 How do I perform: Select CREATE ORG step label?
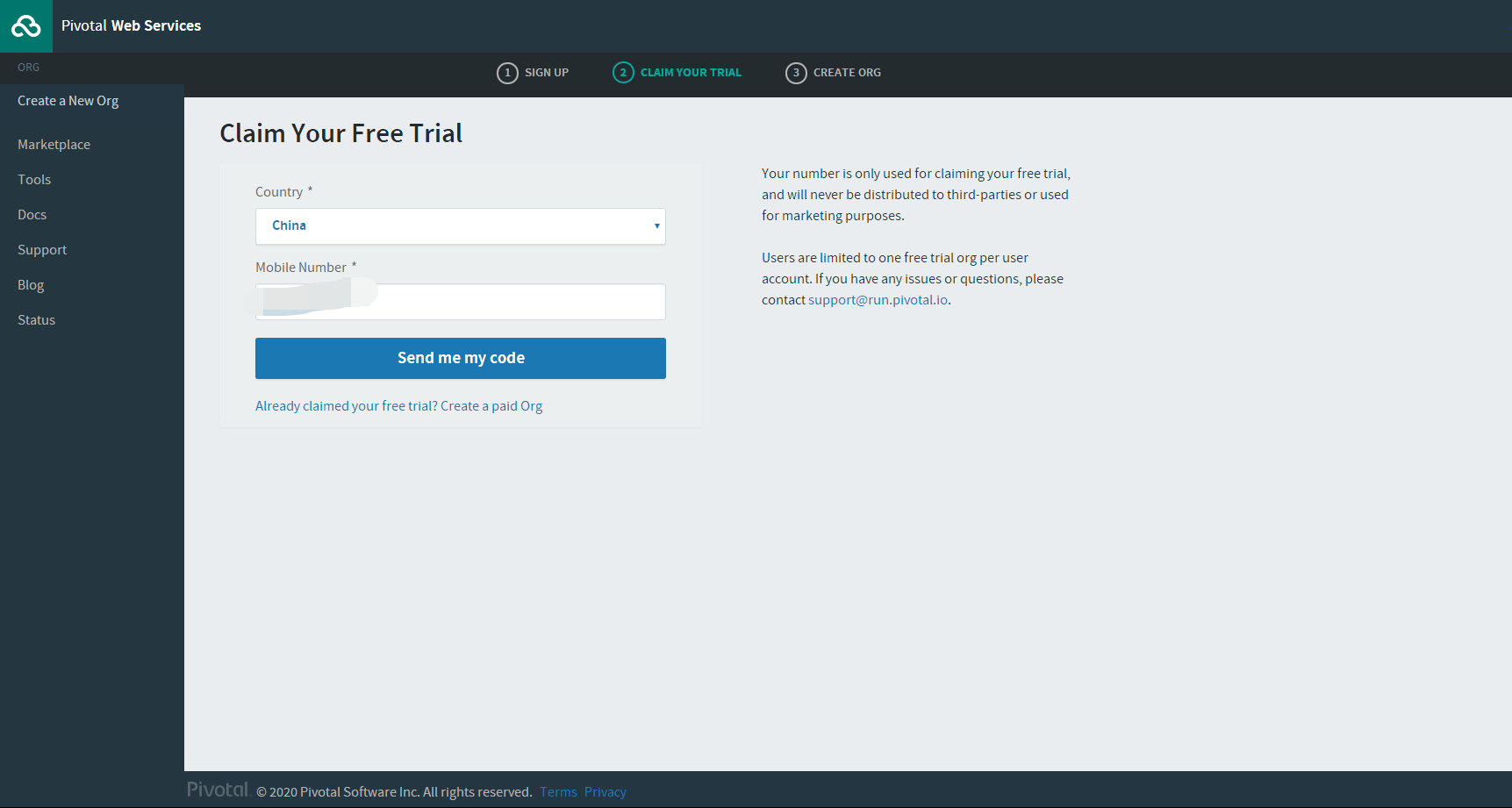(x=847, y=73)
